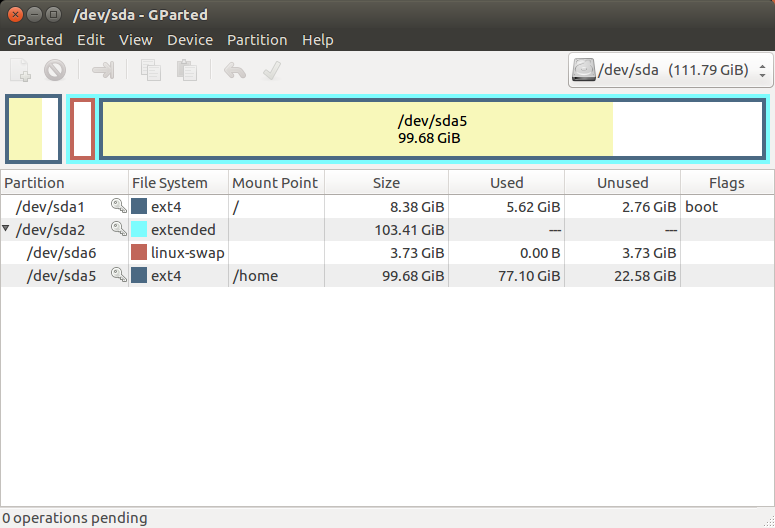Select the /dev/sda1 partition row
Screen dimensions: 775x528
coord(388,206)
